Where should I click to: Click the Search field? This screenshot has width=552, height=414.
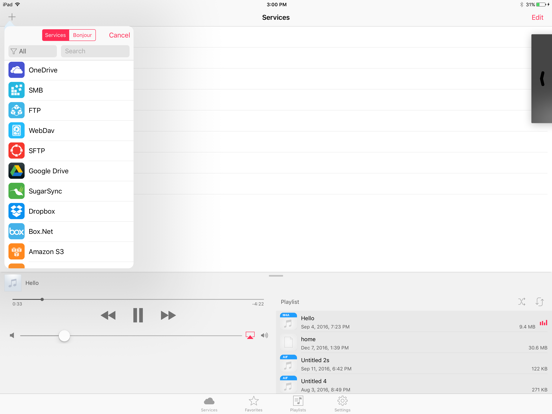(x=95, y=51)
